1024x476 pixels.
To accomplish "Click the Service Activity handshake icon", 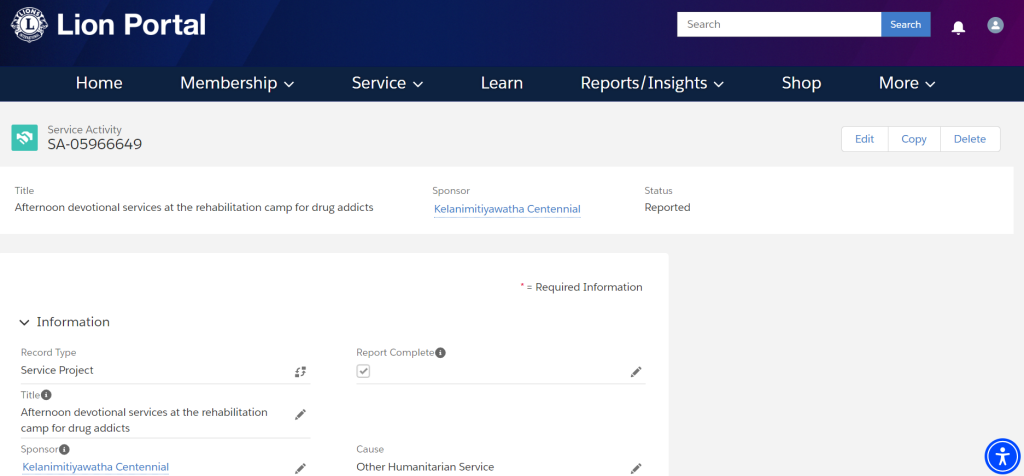I will [25, 138].
